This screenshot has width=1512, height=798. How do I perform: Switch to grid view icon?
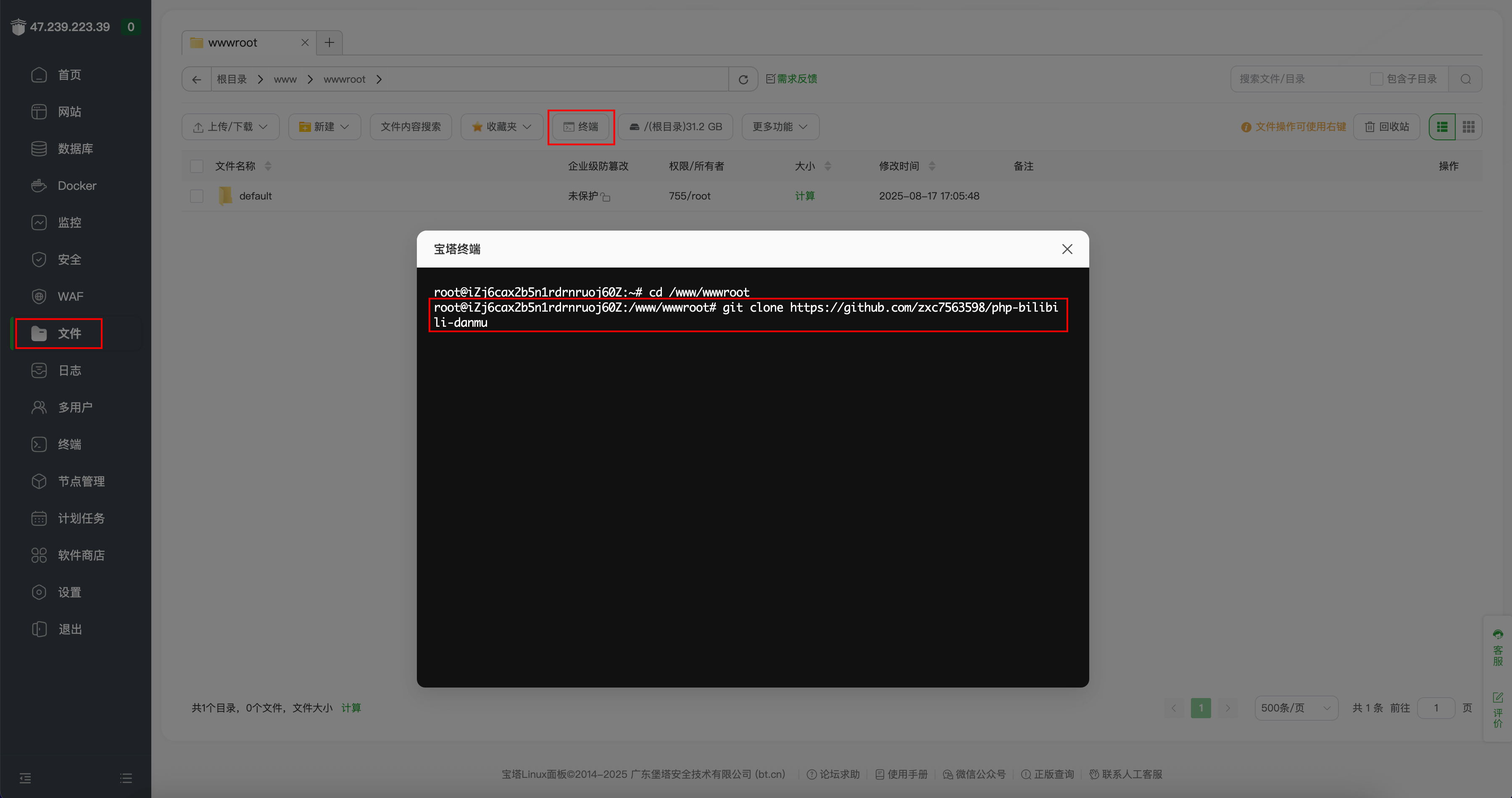[1468, 127]
